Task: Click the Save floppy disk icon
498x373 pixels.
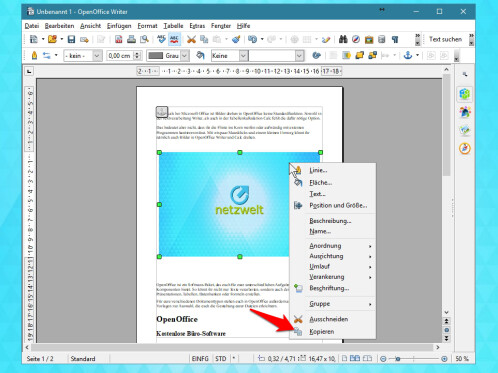Action: pyautogui.click(x=71, y=39)
